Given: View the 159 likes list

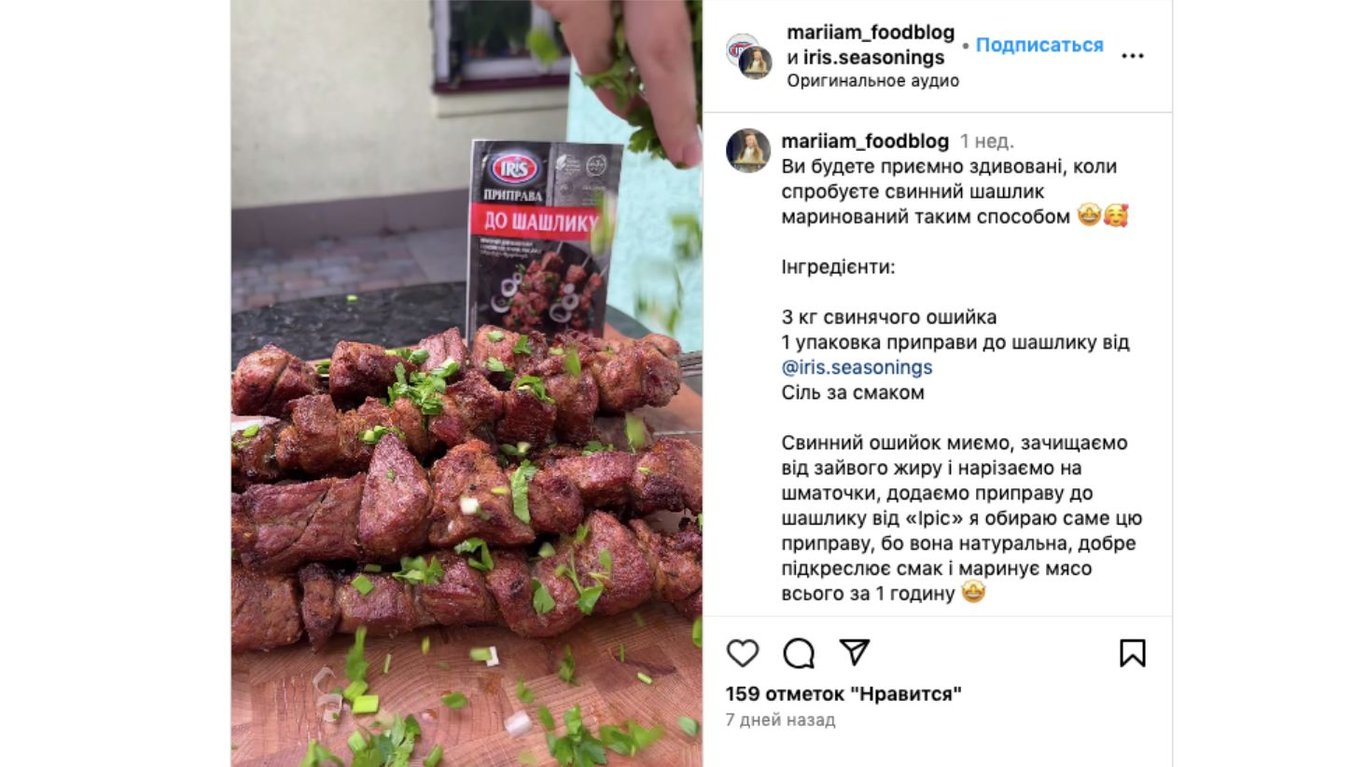Looking at the screenshot, I should click(x=844, y=694).
